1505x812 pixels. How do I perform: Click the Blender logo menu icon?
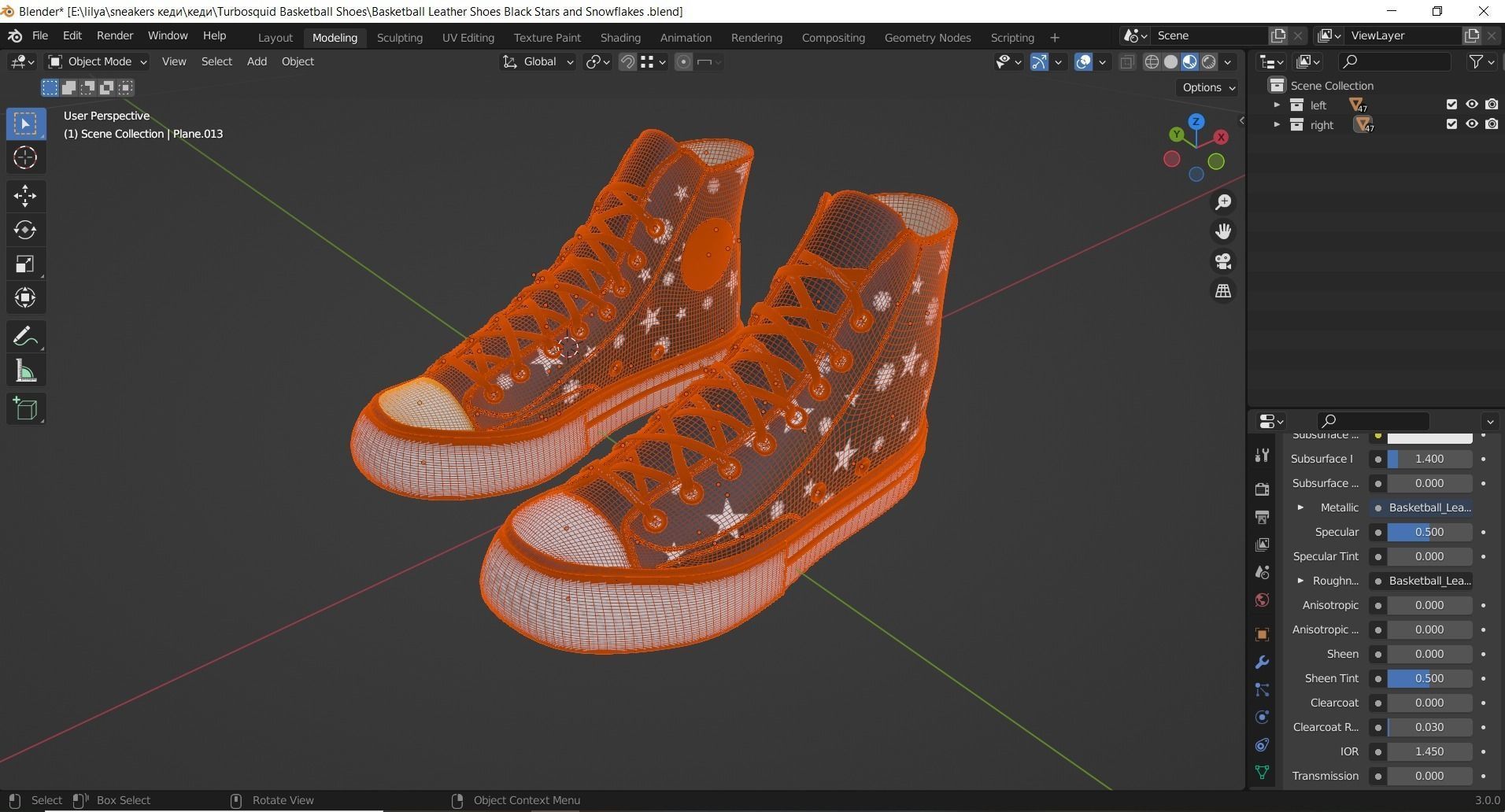[14, 36]
